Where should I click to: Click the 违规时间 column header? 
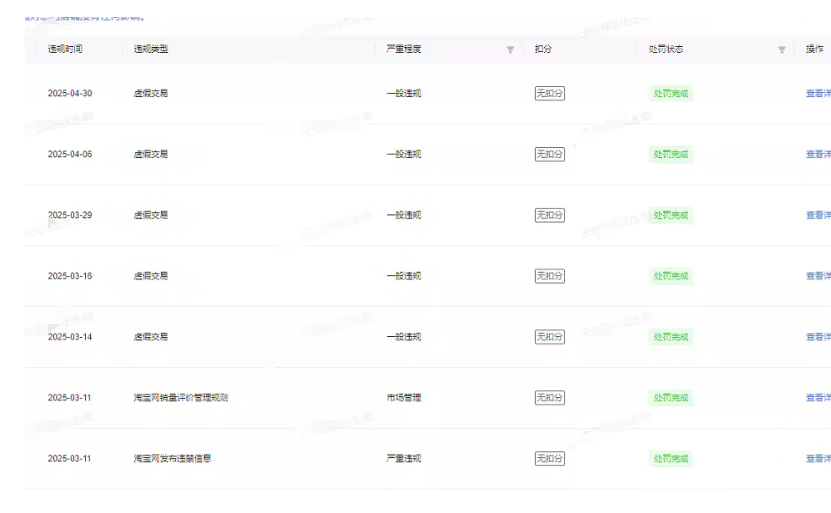65,49
